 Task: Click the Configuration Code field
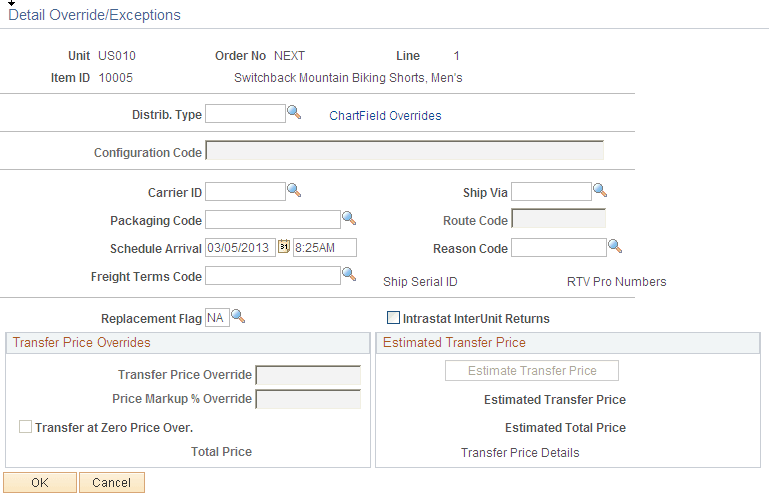[405, 150]
